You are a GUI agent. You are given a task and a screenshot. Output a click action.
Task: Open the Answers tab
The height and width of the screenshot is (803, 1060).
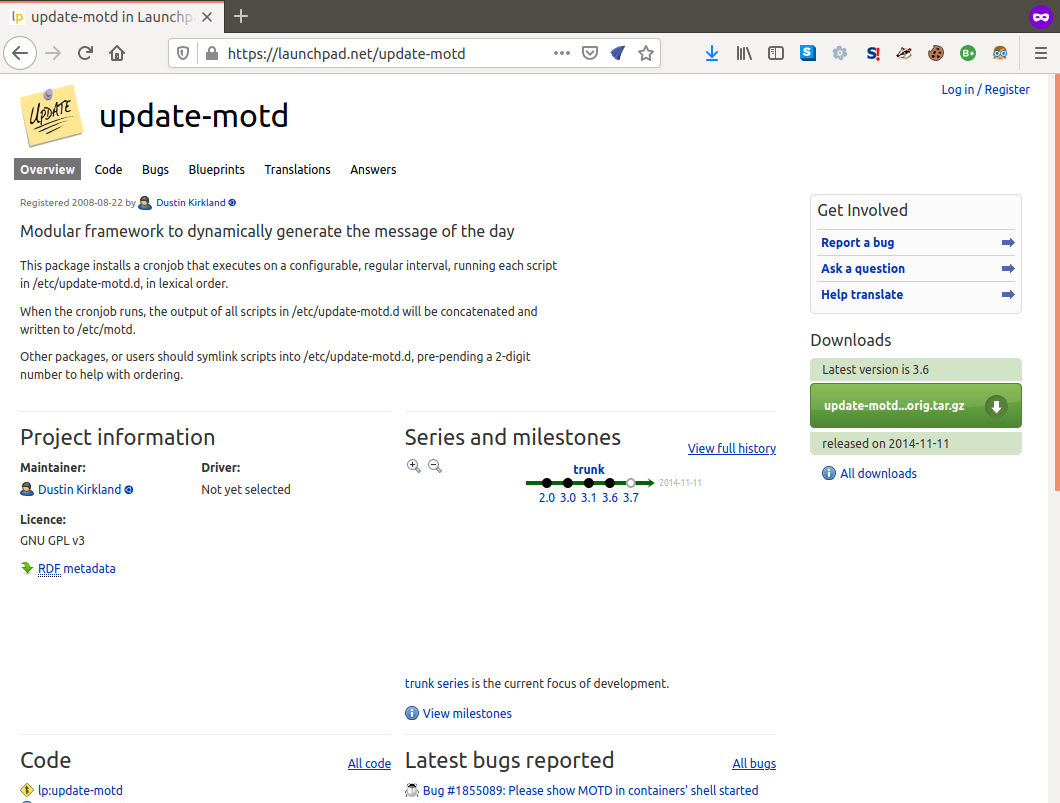(x=373, y=170)
